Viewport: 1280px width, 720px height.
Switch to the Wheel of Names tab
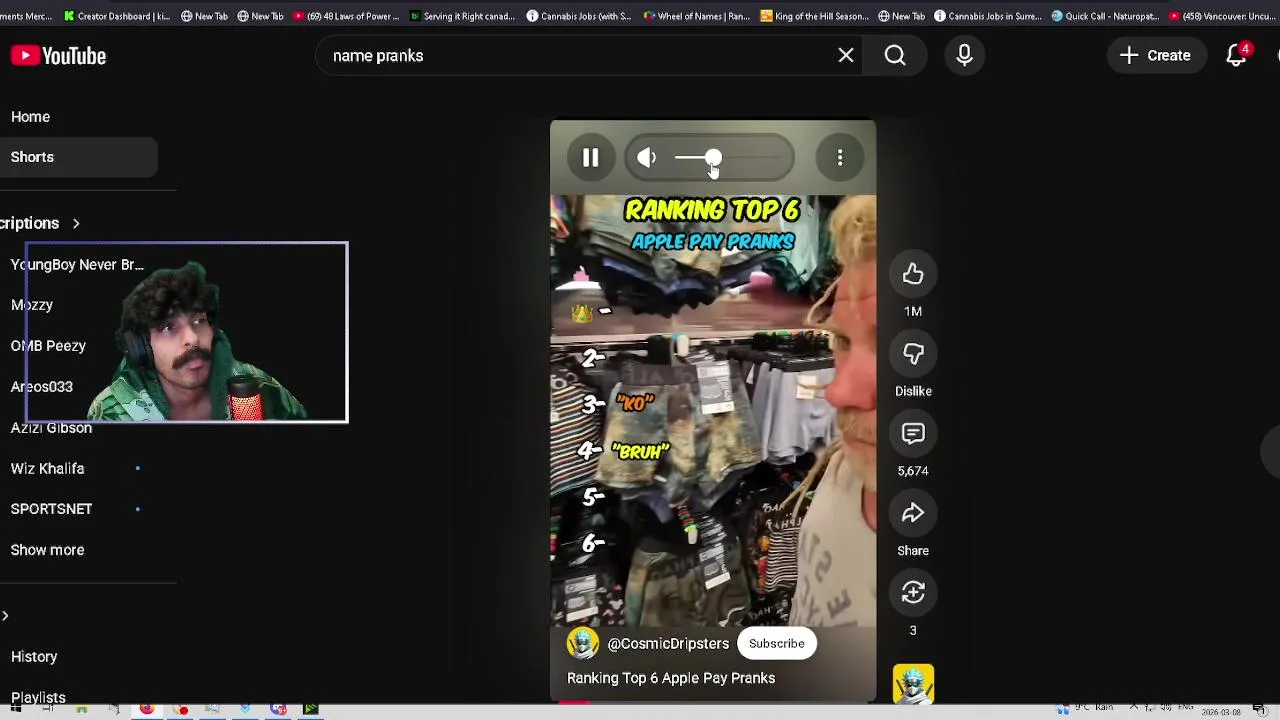(696, 16)
